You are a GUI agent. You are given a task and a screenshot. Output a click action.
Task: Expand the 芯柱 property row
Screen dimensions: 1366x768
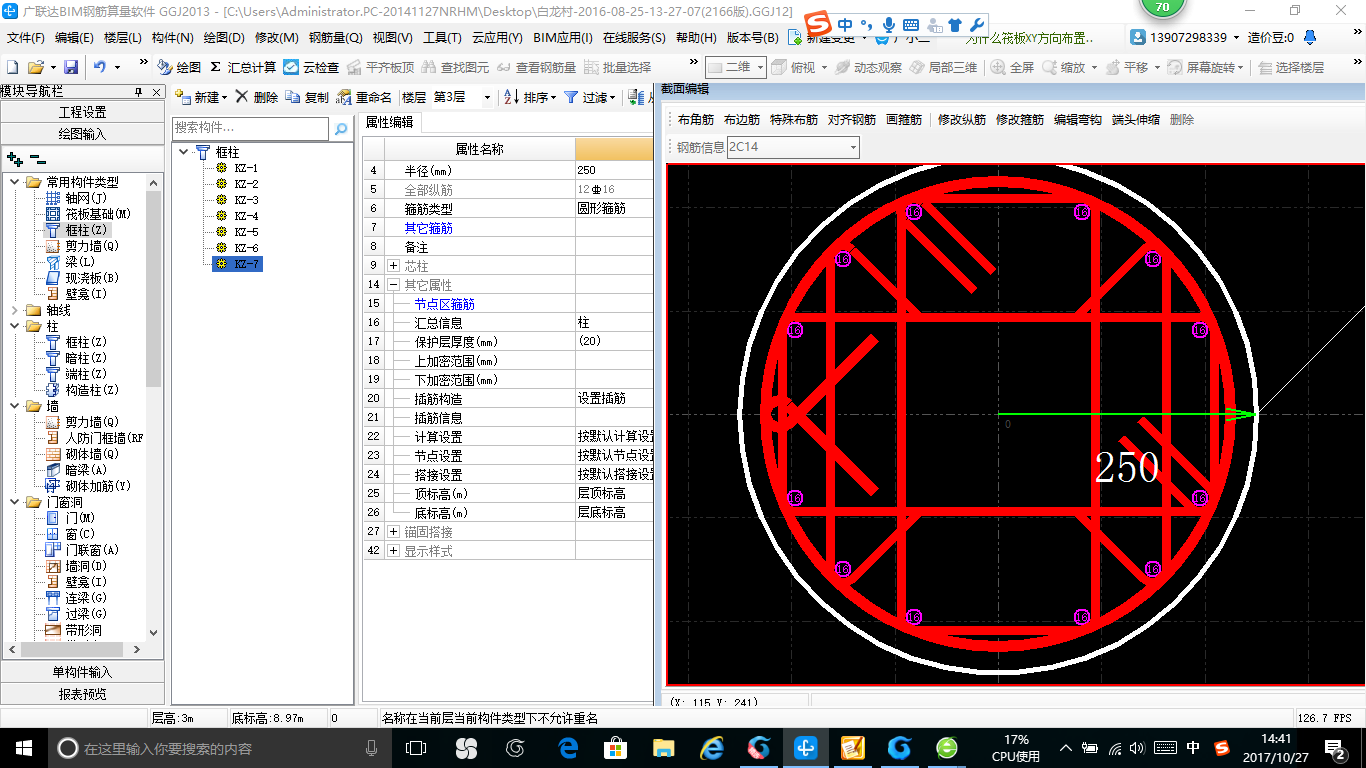click(393, 266)
